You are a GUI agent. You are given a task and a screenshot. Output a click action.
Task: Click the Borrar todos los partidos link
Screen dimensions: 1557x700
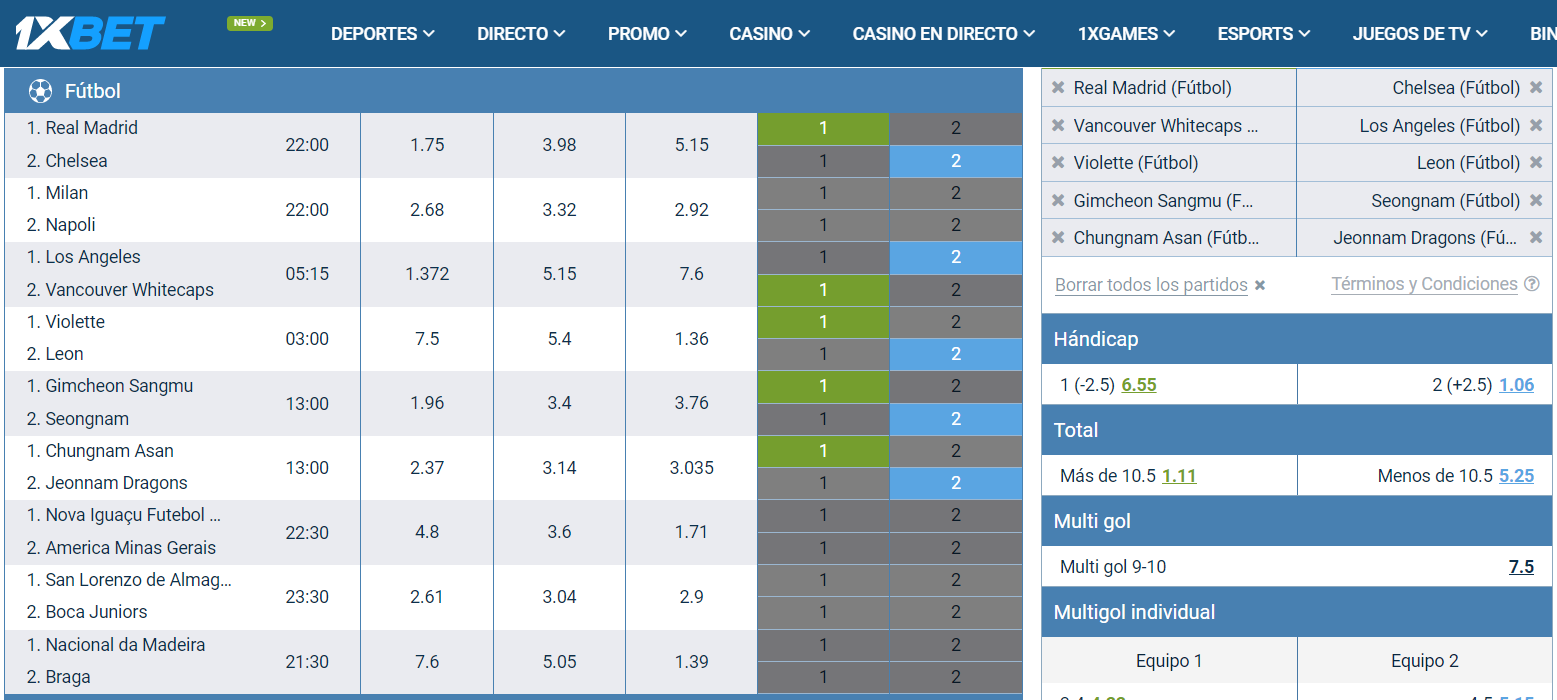point(1151,285)
